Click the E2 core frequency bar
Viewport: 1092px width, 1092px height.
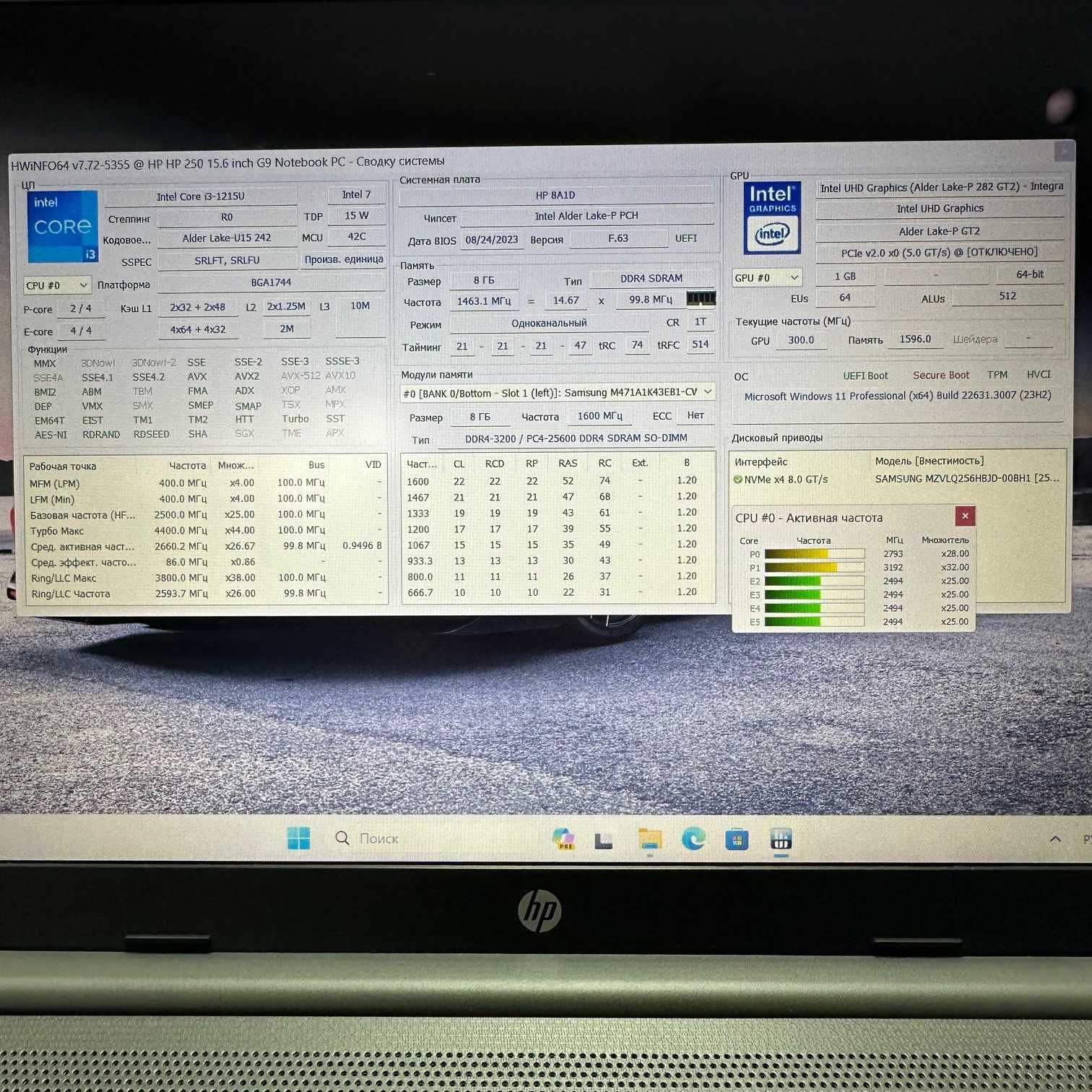point(815,581)
